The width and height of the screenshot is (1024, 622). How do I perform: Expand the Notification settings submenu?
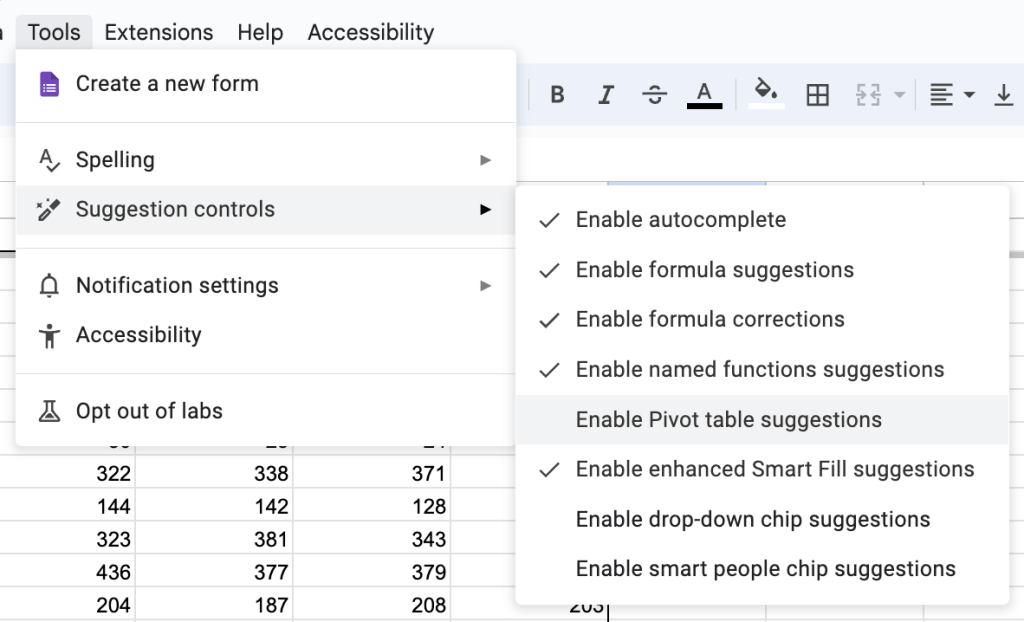486,286
